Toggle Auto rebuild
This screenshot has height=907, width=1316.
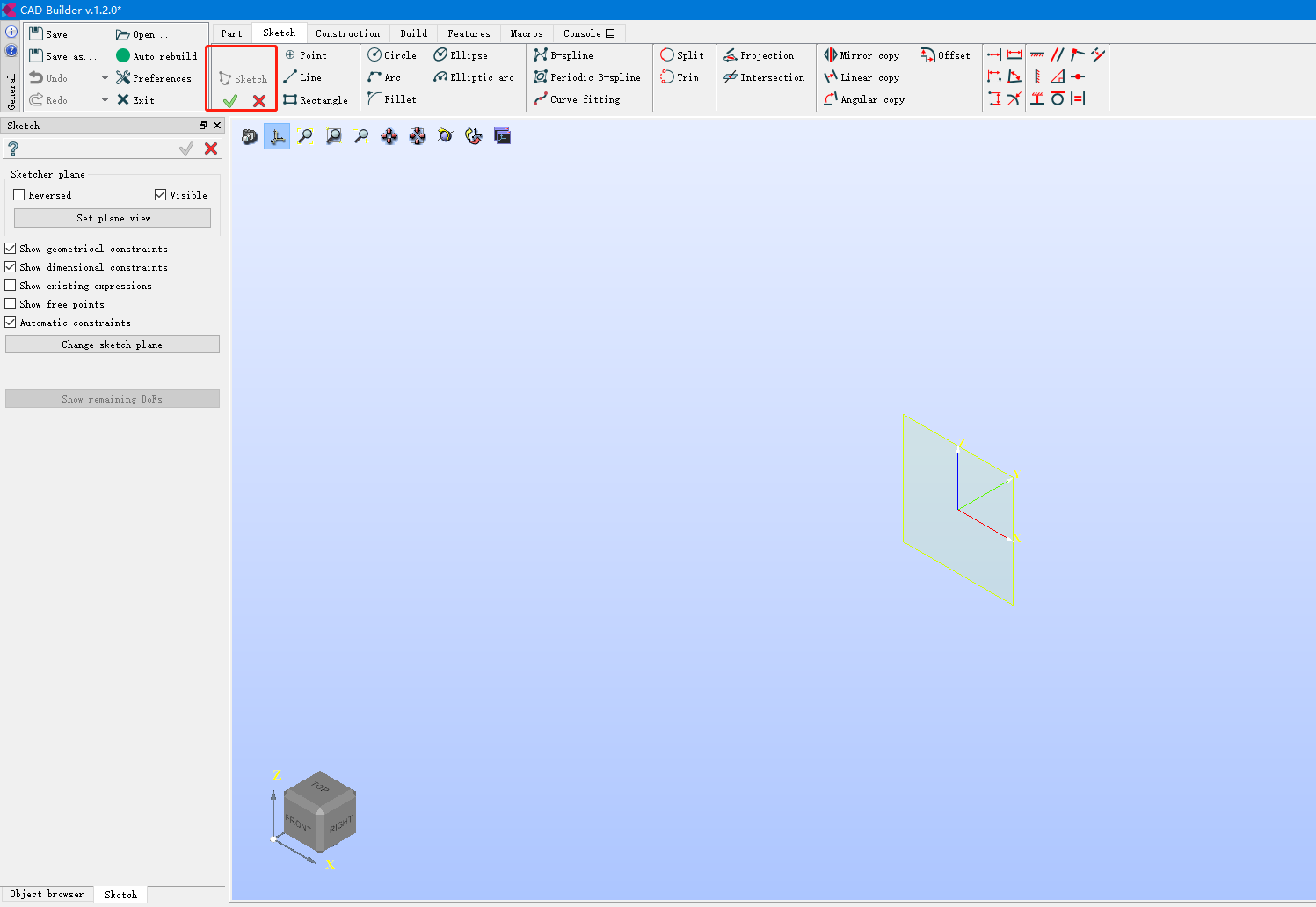click(156, 56)
